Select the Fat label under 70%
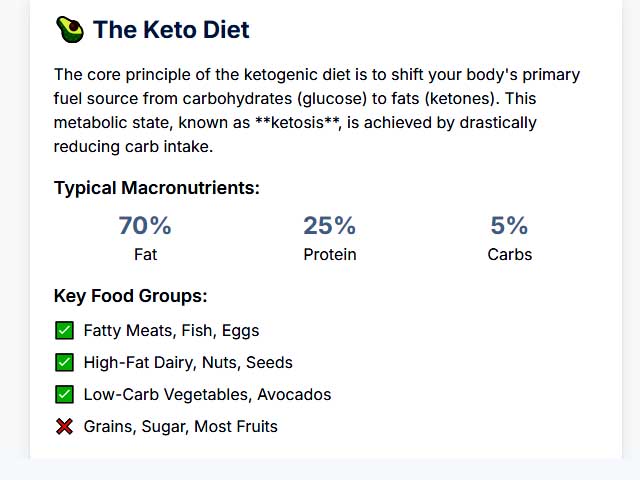The height and width of the screenshot is (480, 640). click(x=145, y=254)
